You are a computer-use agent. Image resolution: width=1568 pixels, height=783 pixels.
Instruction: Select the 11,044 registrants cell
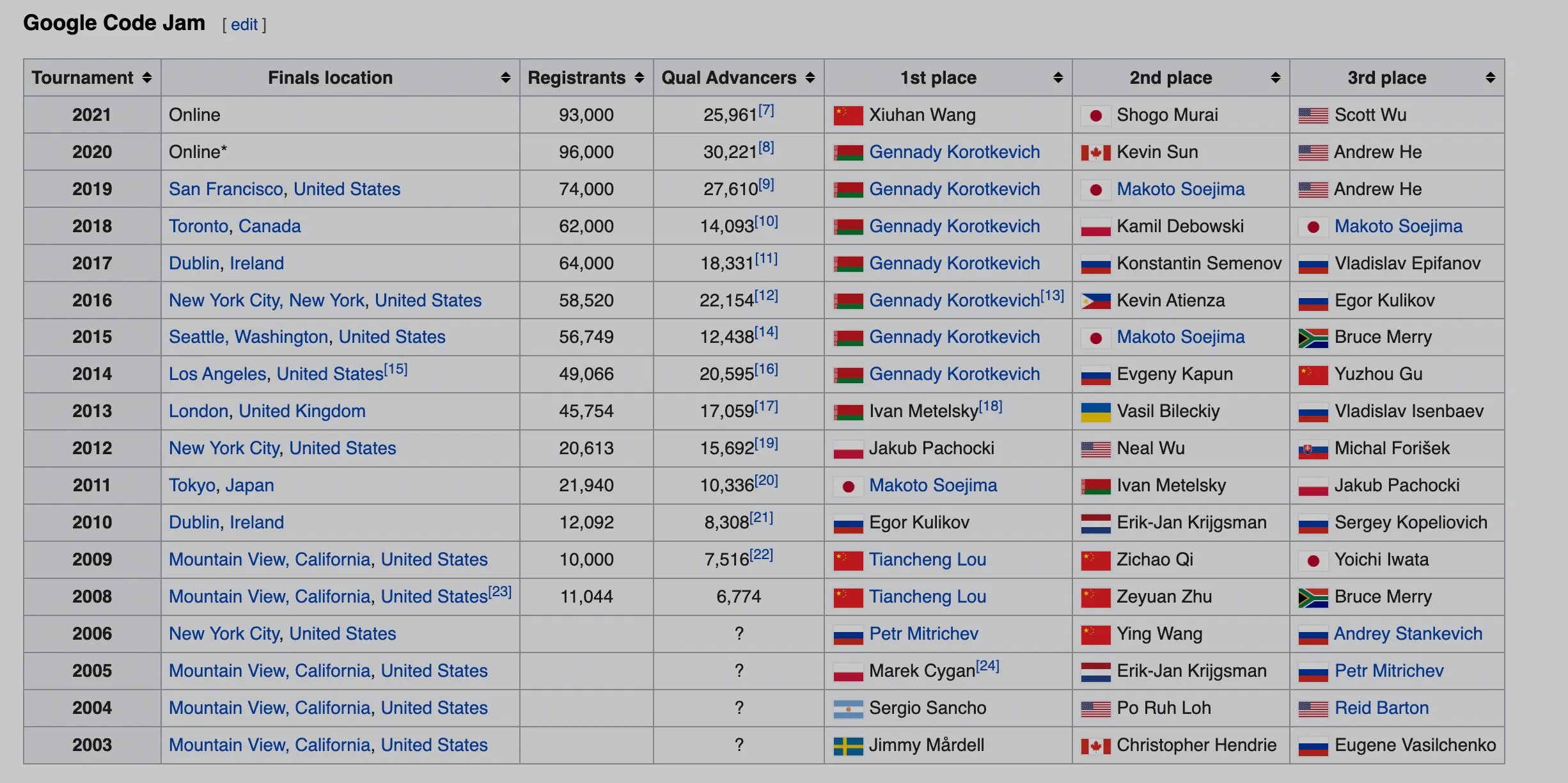(x=586, y=597)
